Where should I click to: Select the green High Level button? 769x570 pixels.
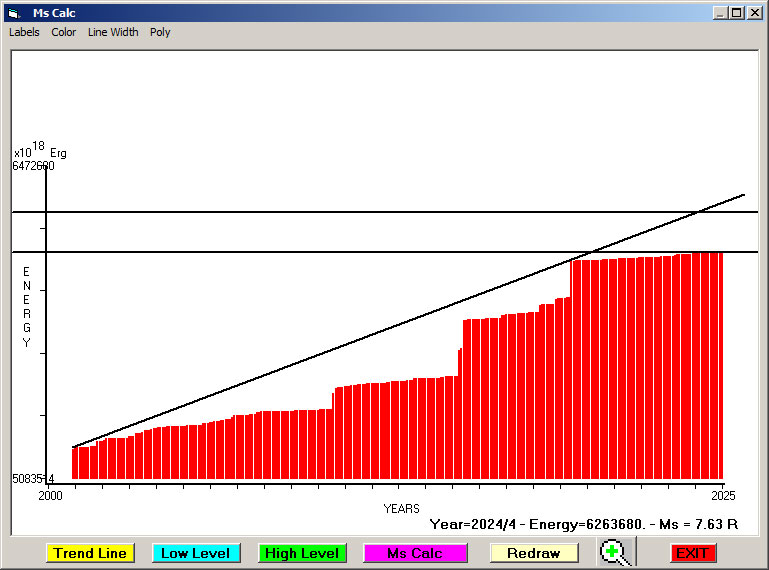pyautogui.click(x=301, y=553)
